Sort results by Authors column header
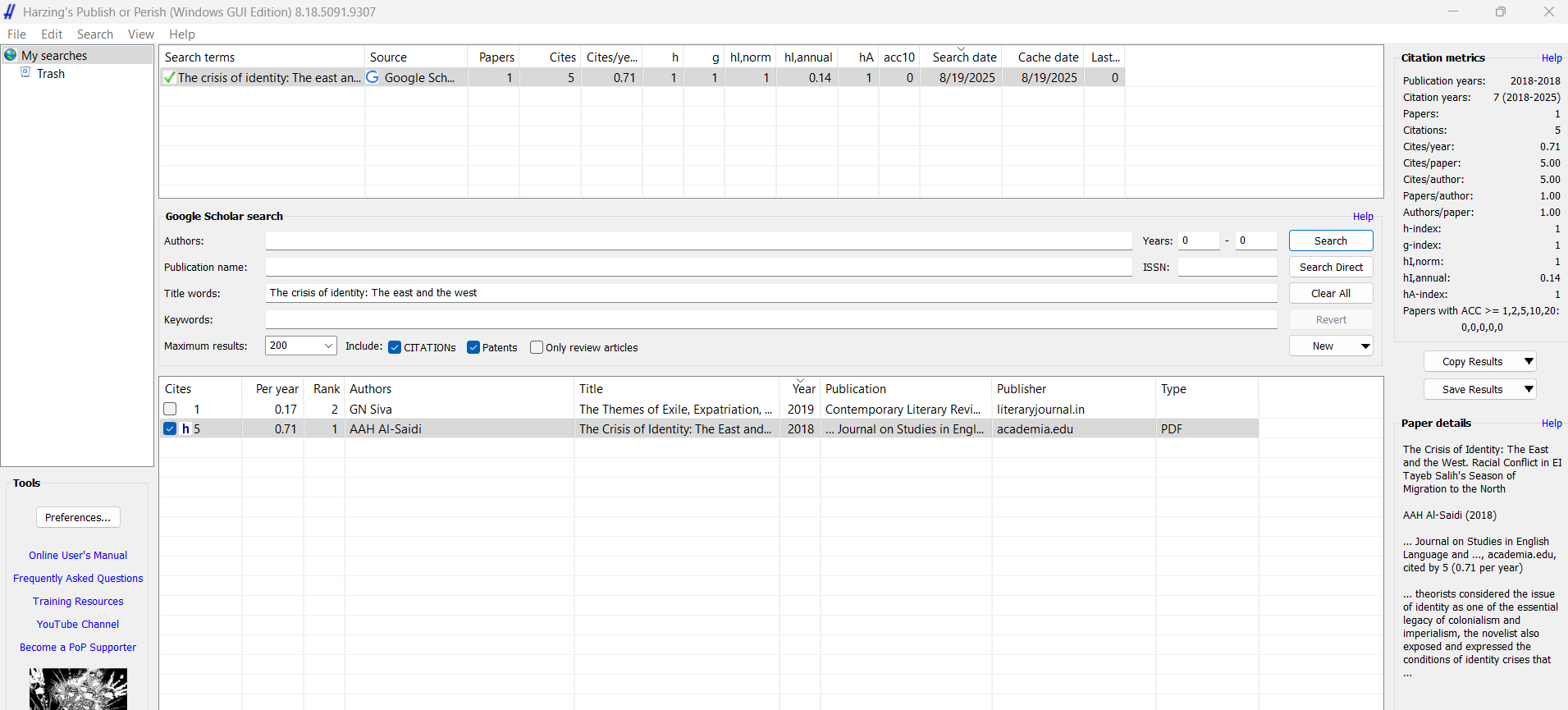This screenshot has width=1568, height=710. 459,389
